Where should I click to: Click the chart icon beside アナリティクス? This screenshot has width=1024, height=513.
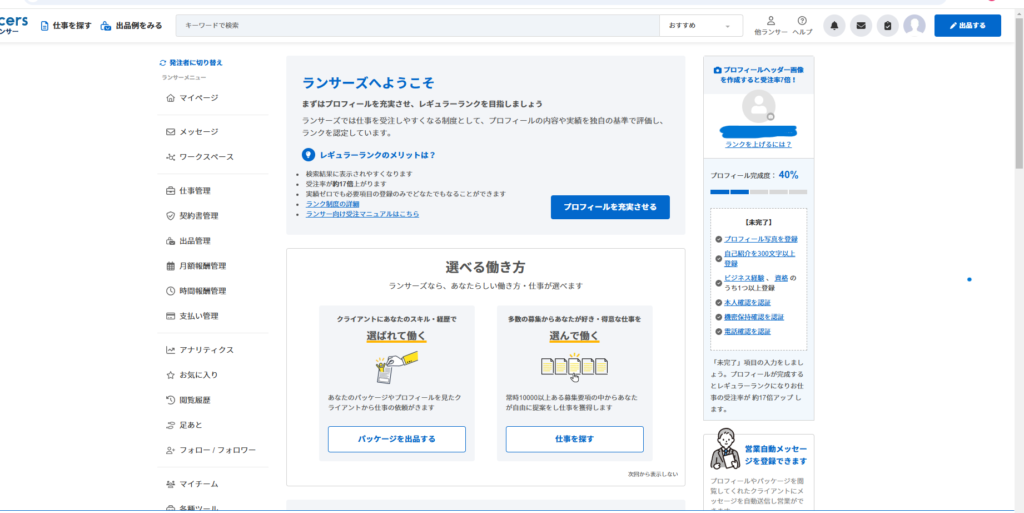[x=170, y=350]
